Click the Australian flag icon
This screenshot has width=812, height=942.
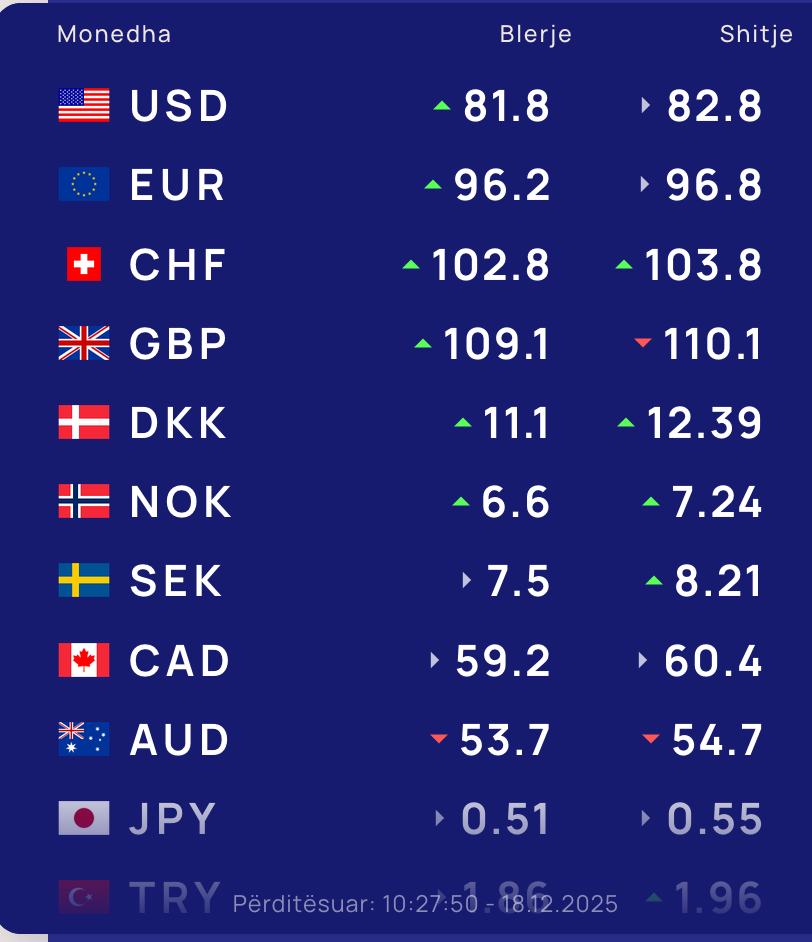pos(84,740)
